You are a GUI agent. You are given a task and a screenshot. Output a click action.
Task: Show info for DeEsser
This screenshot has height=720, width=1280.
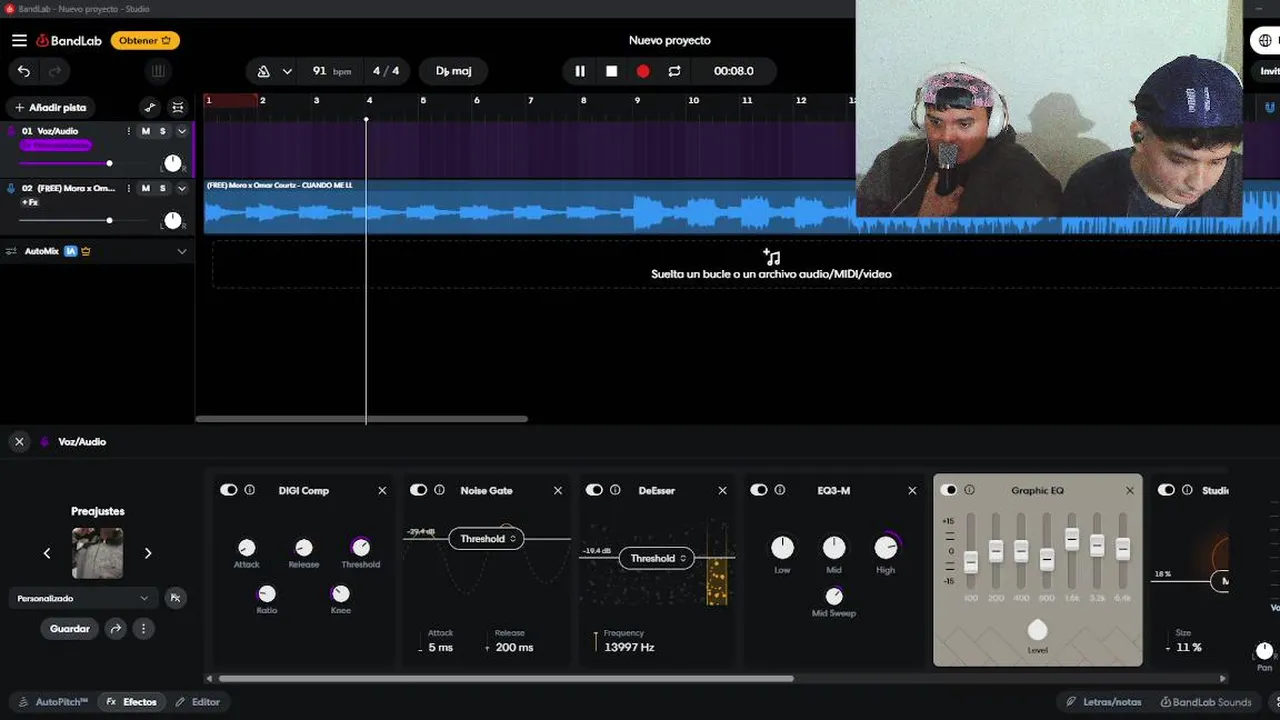[615, 490]
